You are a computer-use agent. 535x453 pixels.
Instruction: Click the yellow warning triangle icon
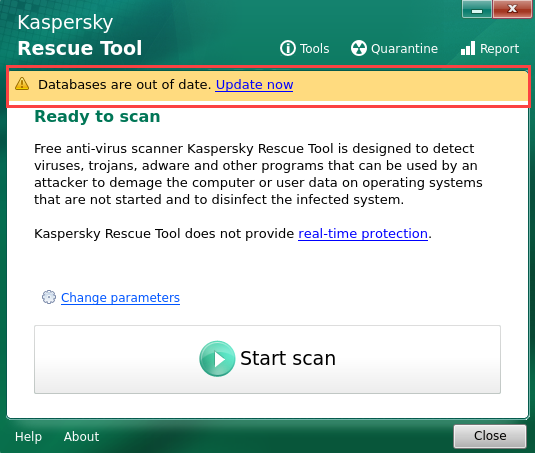[22, 84]
